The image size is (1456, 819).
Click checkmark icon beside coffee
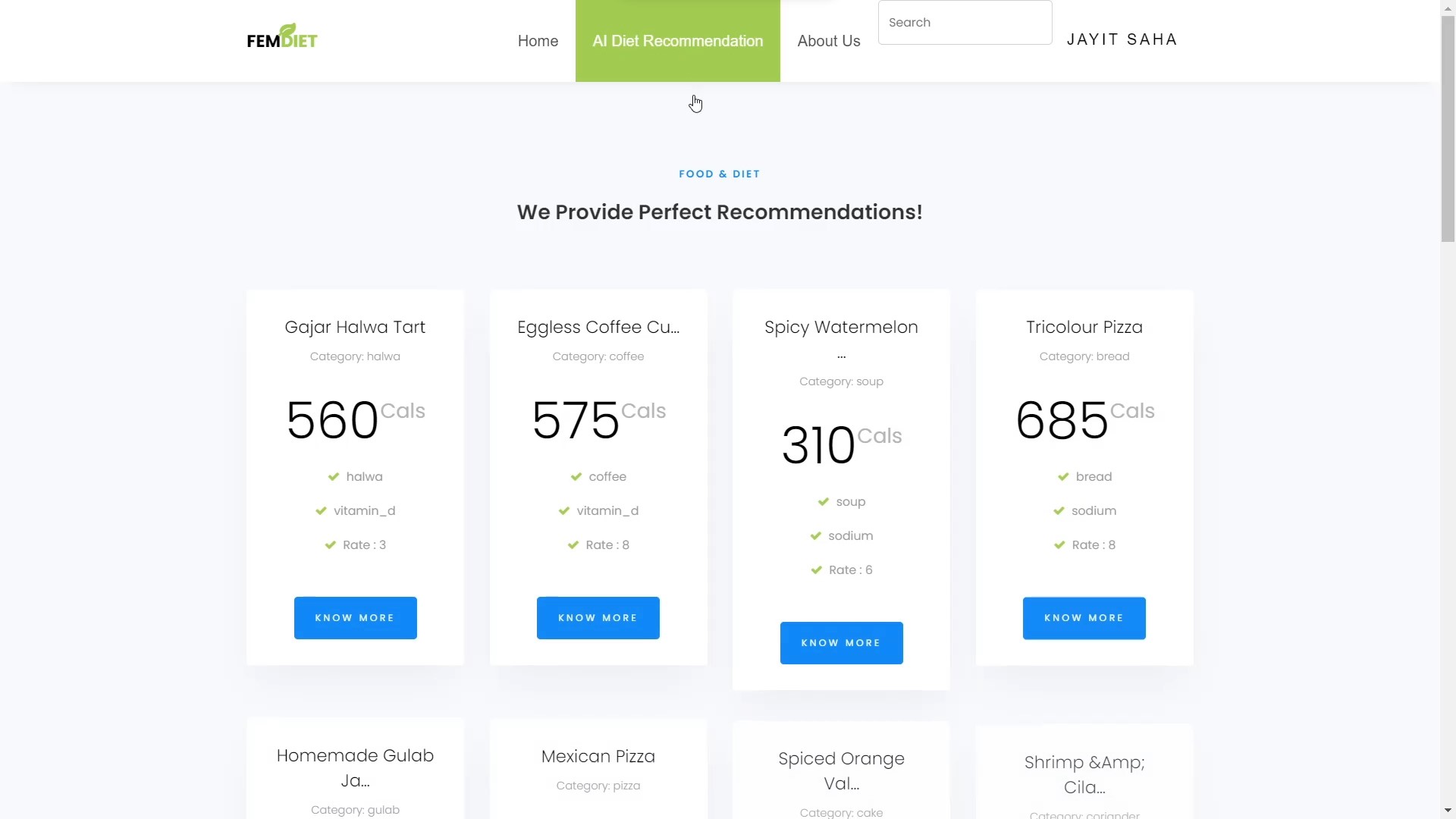[576, 477]
